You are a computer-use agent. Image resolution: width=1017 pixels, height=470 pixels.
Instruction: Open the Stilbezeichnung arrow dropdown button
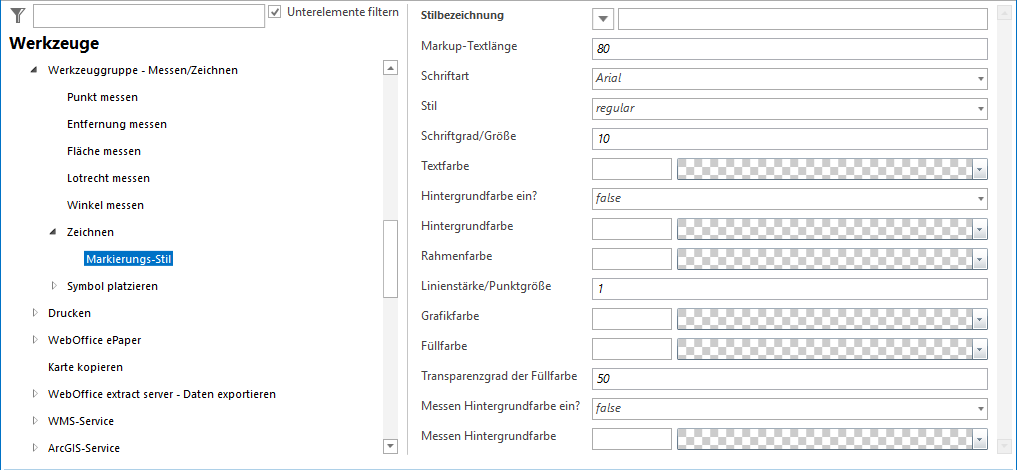603,19
